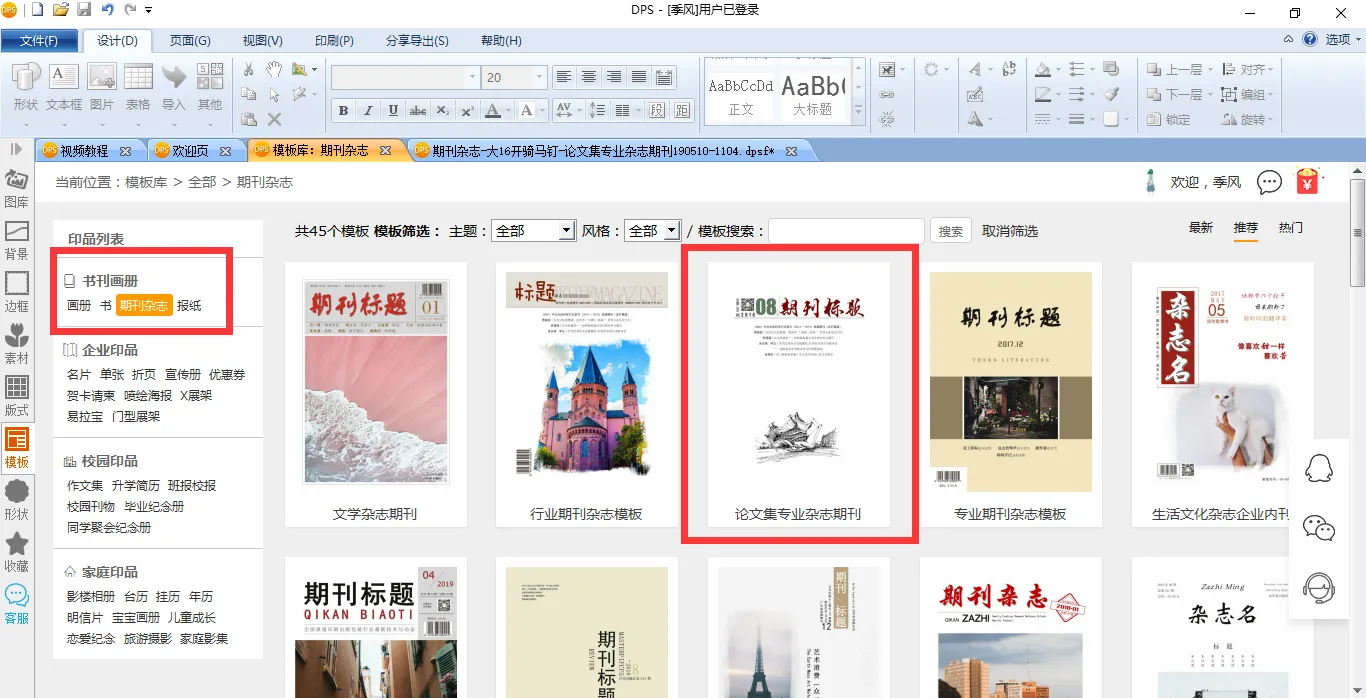Click the 版式 layout sidebar icon
This screenshot has height=698, width=1366.
click(17, 396)
